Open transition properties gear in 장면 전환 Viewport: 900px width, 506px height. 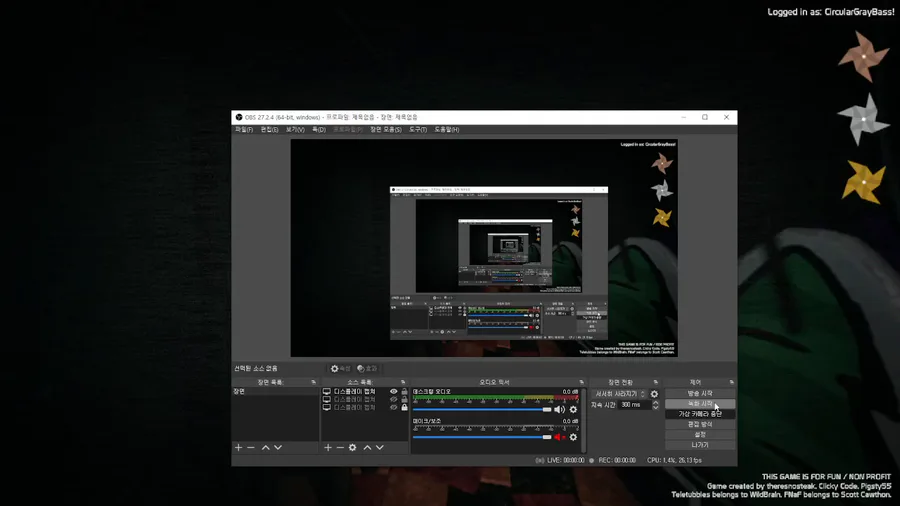[x=654, y=394]
